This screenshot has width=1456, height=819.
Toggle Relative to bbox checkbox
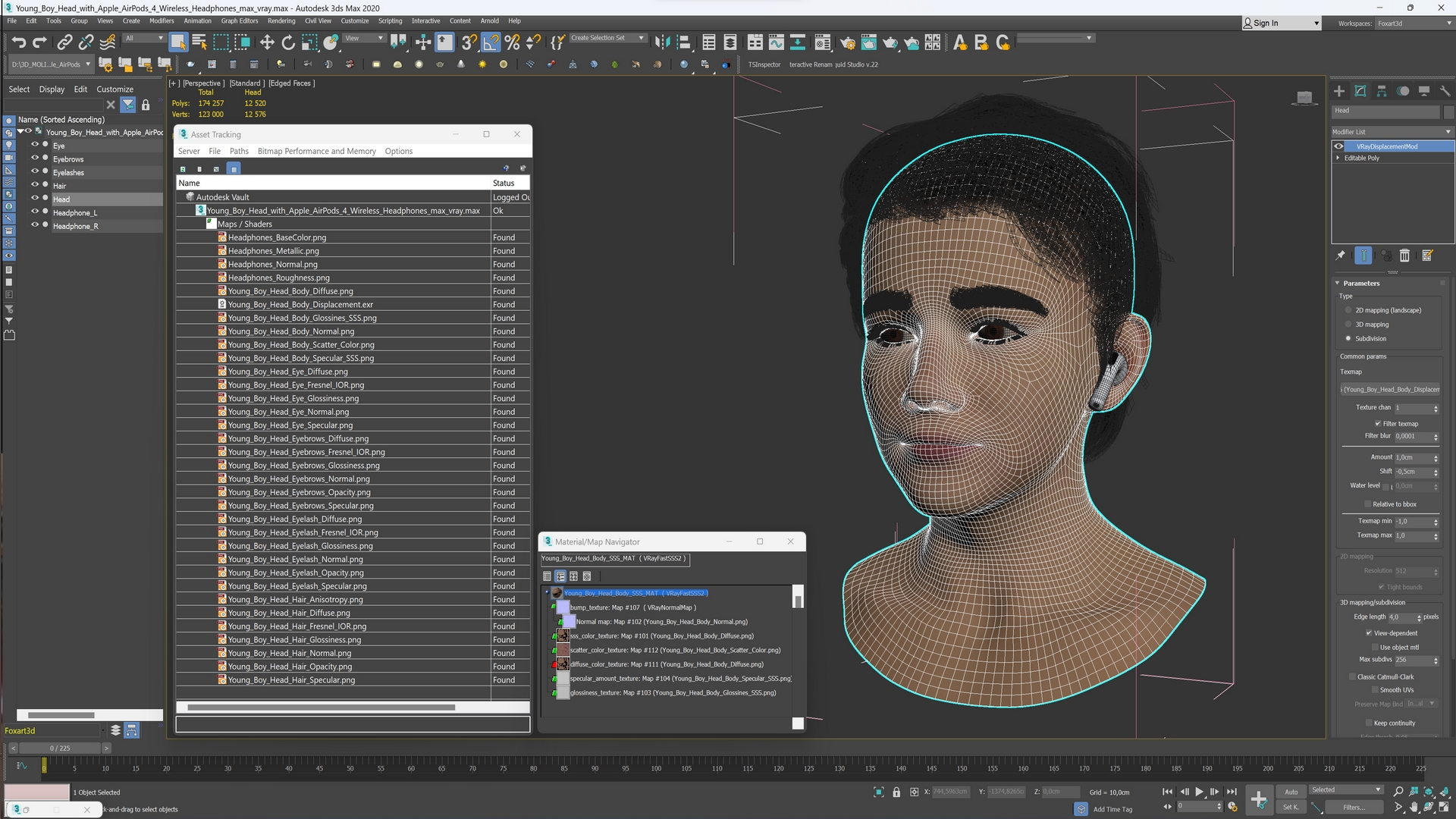[1367, 504]
